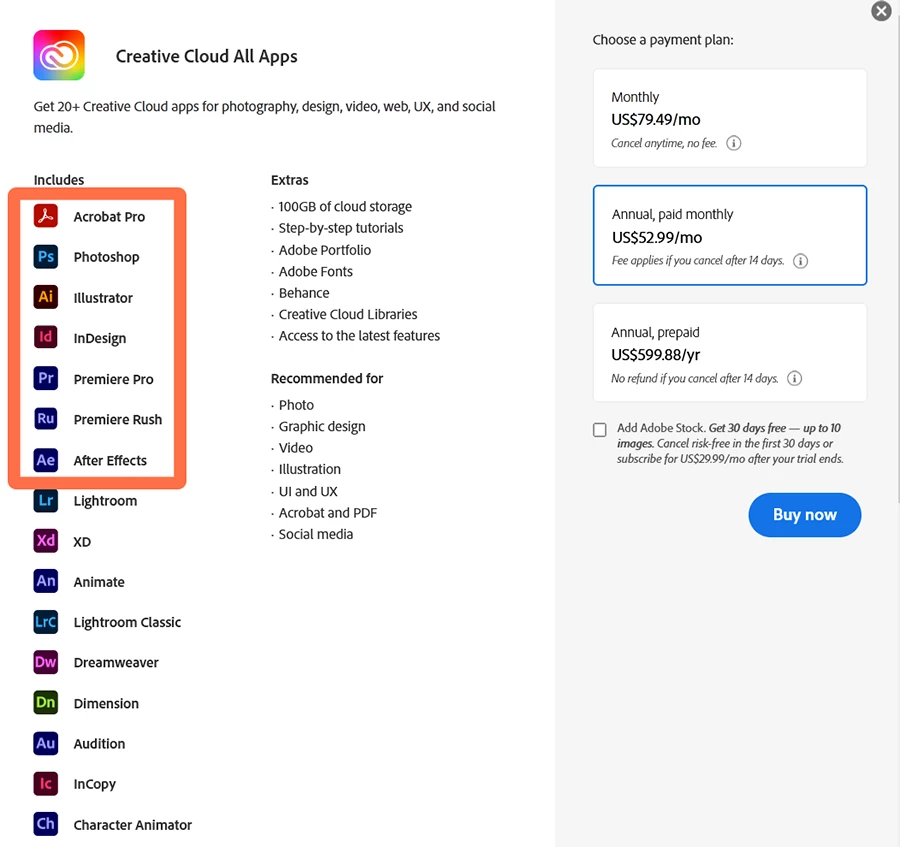Click the Audition Au icon
Screen dimensions: 900x847
(x=46, y=744)
